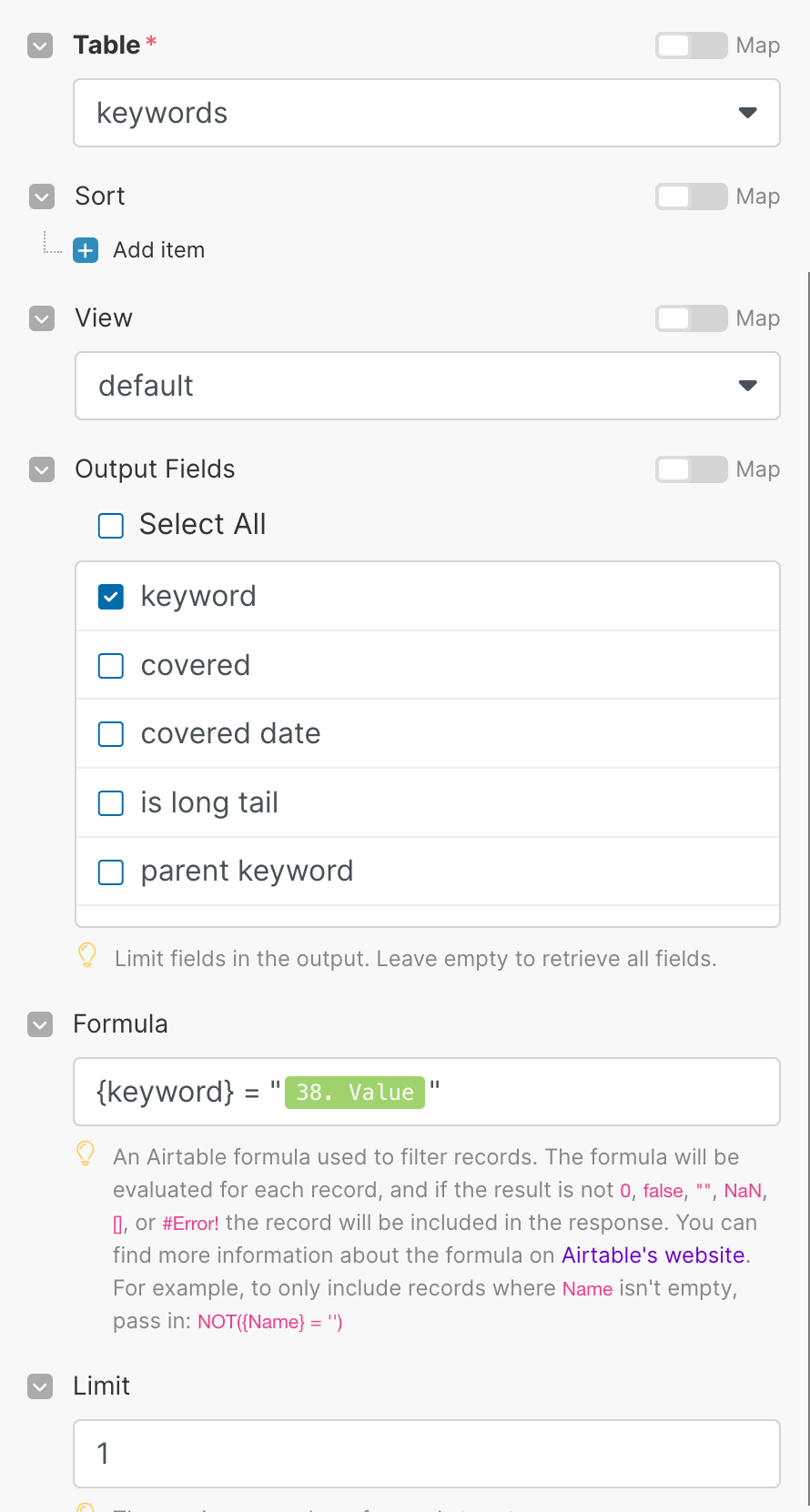
Task: Collapse the Sort section chevron
Action: coord(42,197)
